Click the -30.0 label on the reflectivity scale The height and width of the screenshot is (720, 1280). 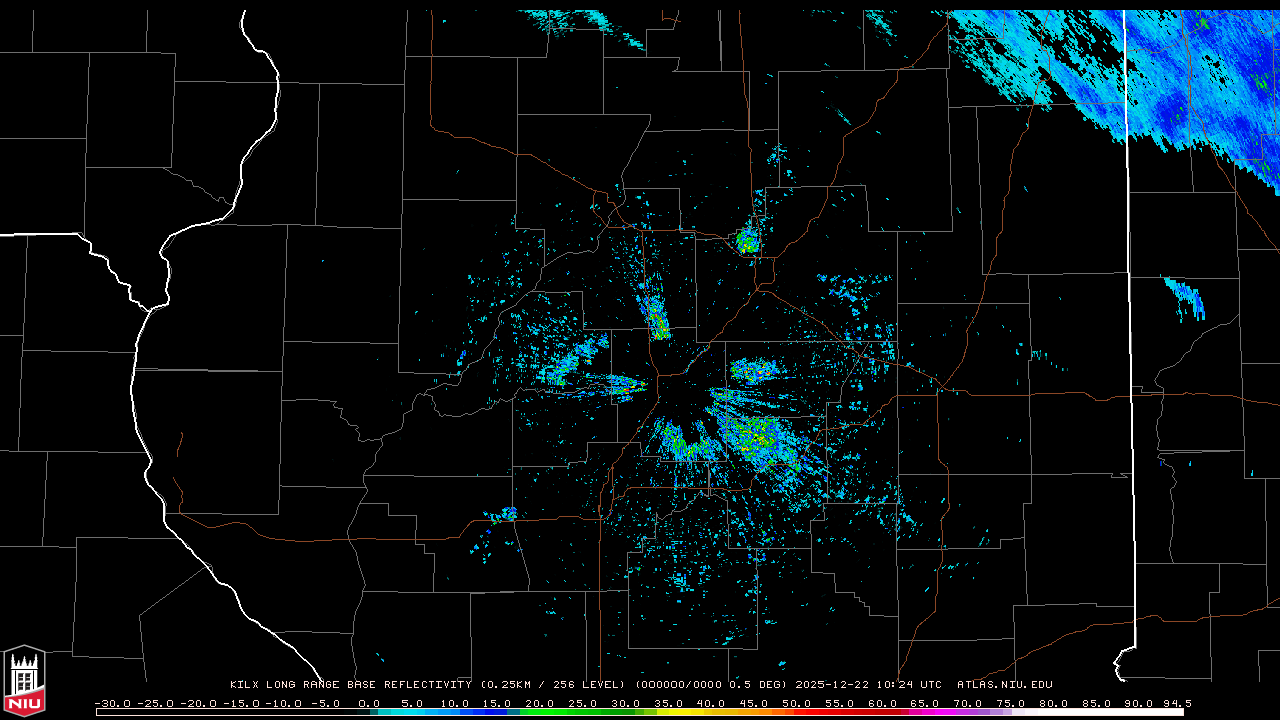[113, 703]
